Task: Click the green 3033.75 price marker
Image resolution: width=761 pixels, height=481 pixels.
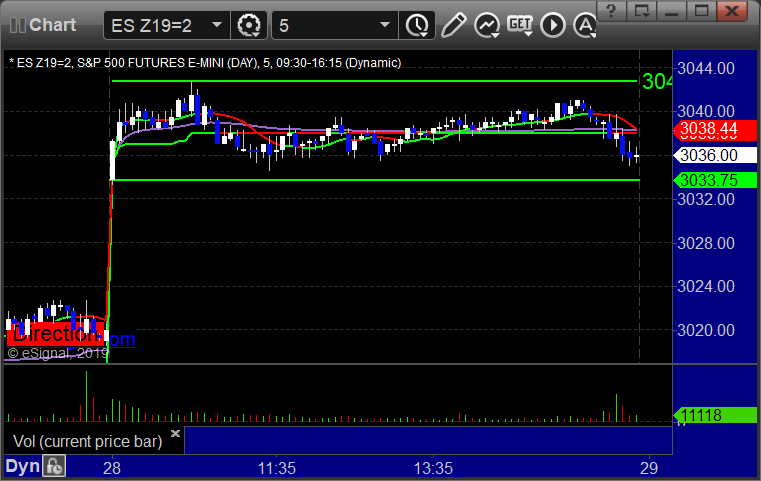Action: (x=715, y=180)
